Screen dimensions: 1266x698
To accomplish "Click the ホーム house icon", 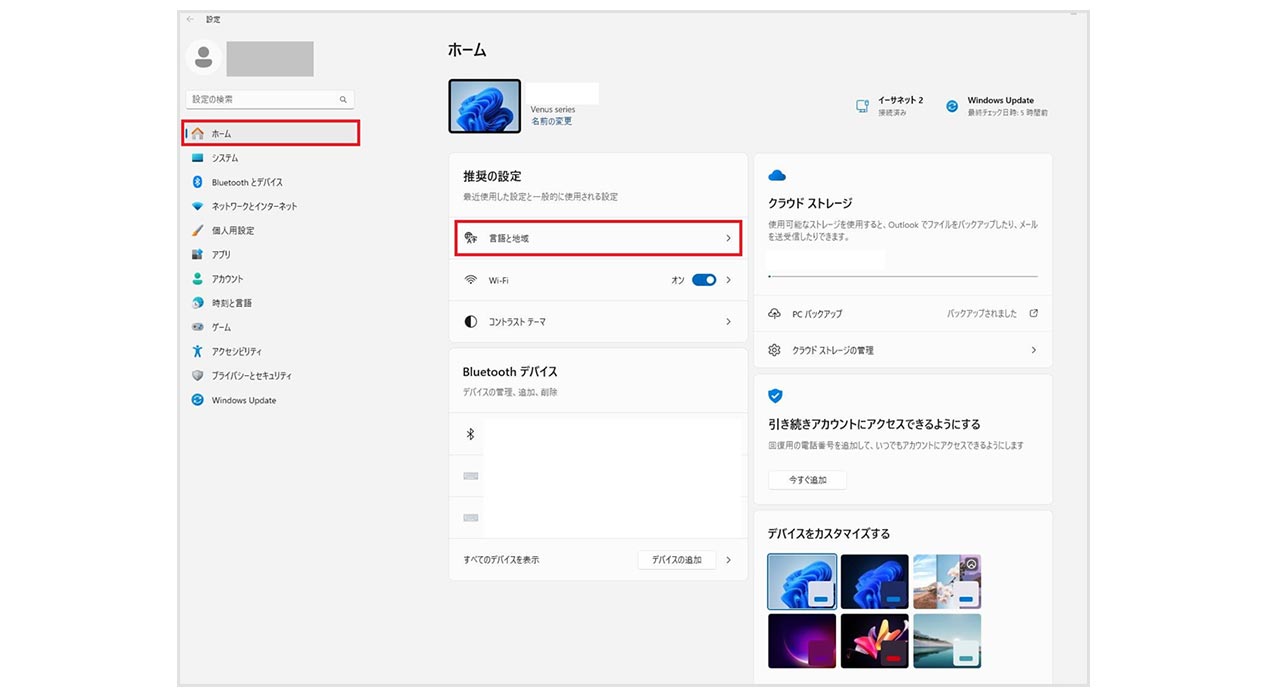I will tap(198, 133).
